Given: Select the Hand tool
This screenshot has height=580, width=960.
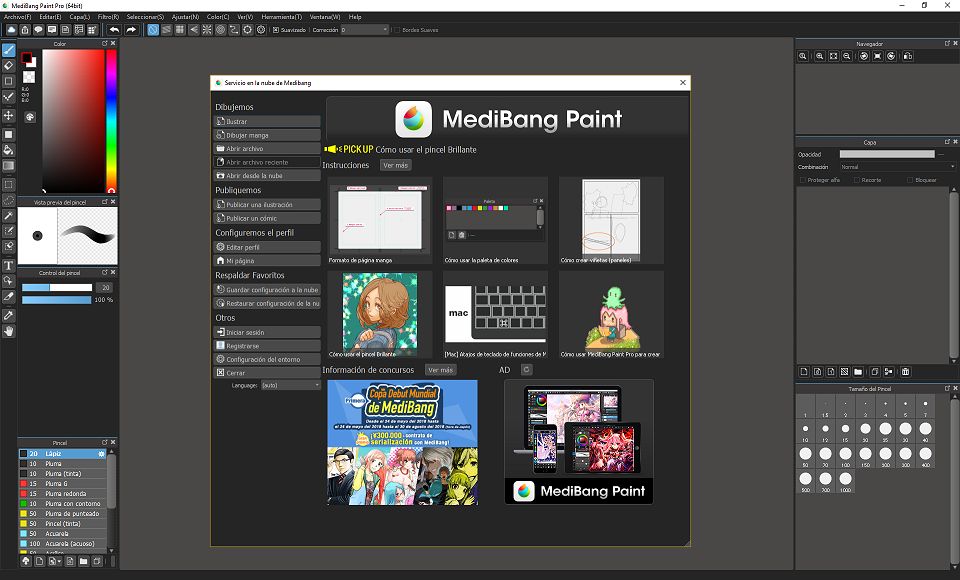Looking at the screenshot, I should tap(9, 331).
